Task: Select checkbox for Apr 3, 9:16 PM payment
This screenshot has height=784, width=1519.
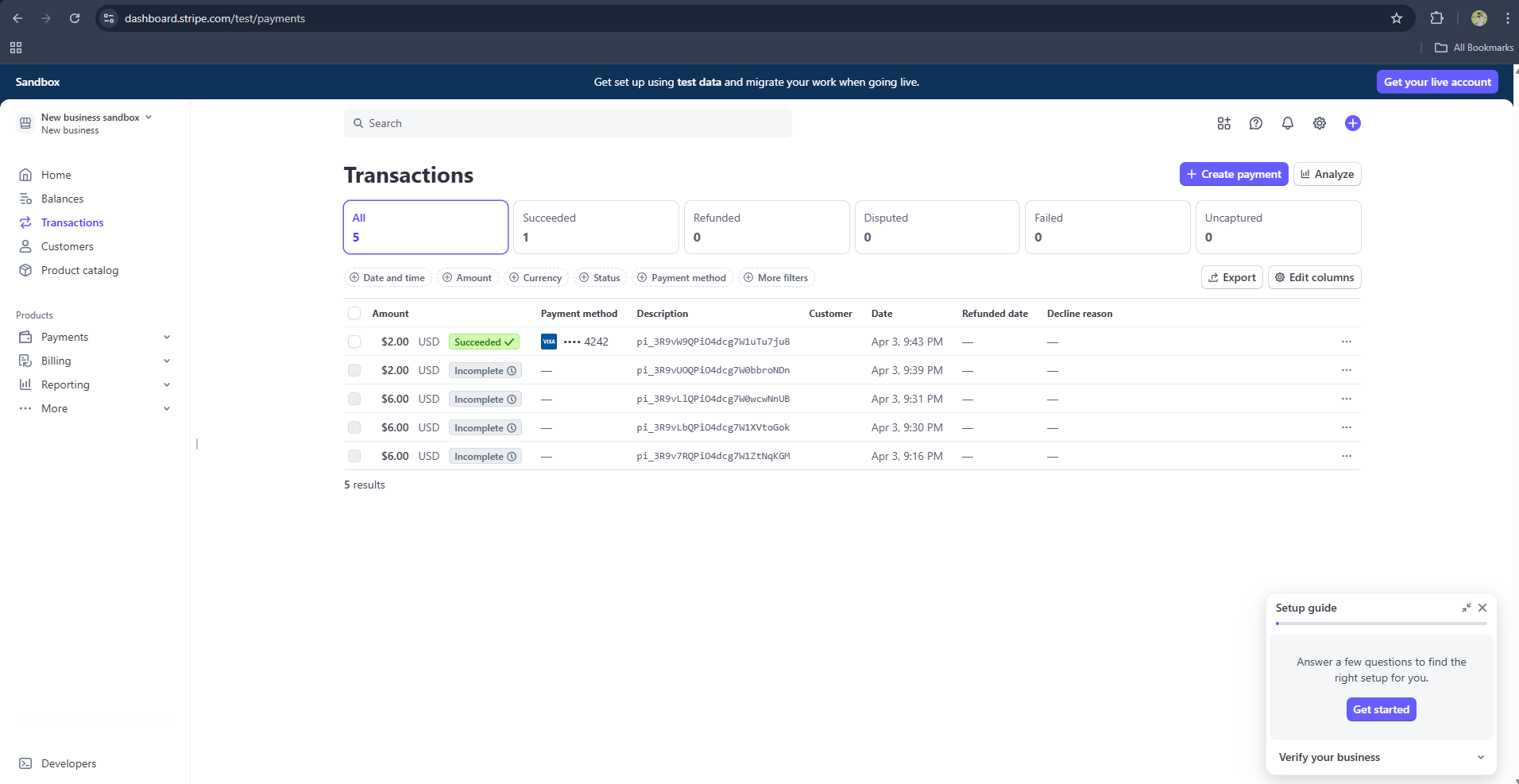Action: click(354, 456)
